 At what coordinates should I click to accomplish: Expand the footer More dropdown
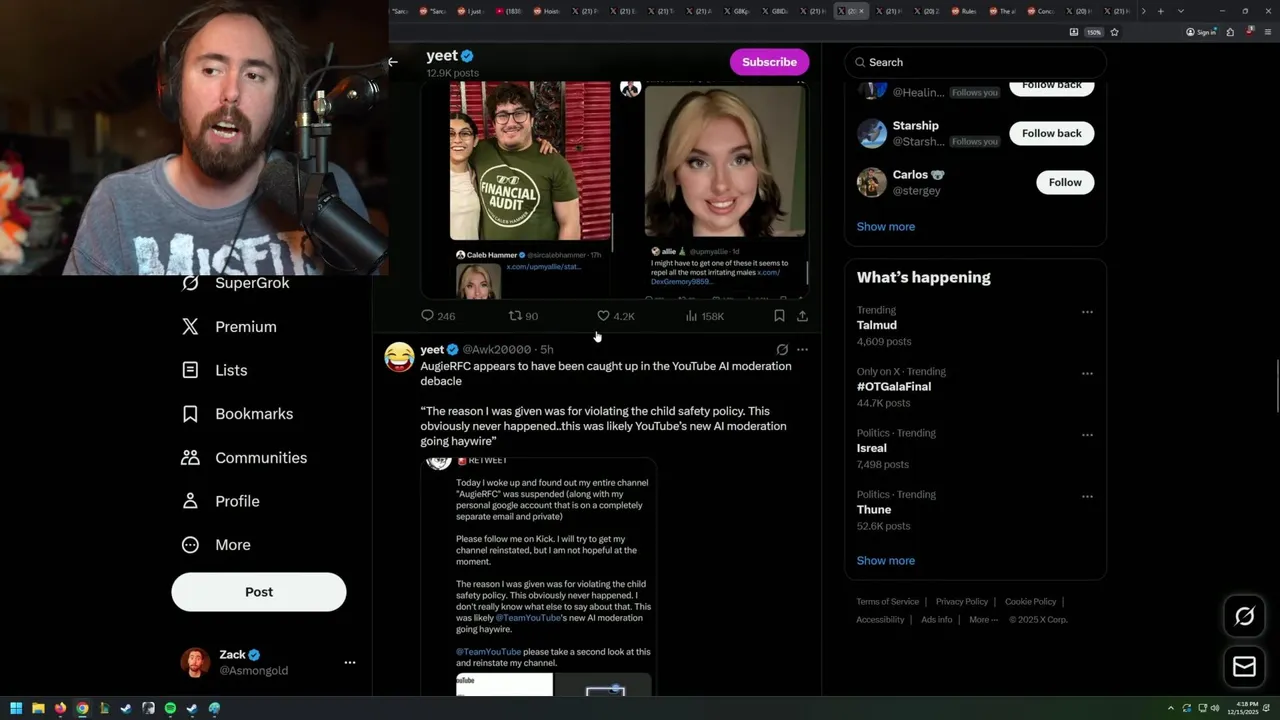984,620
